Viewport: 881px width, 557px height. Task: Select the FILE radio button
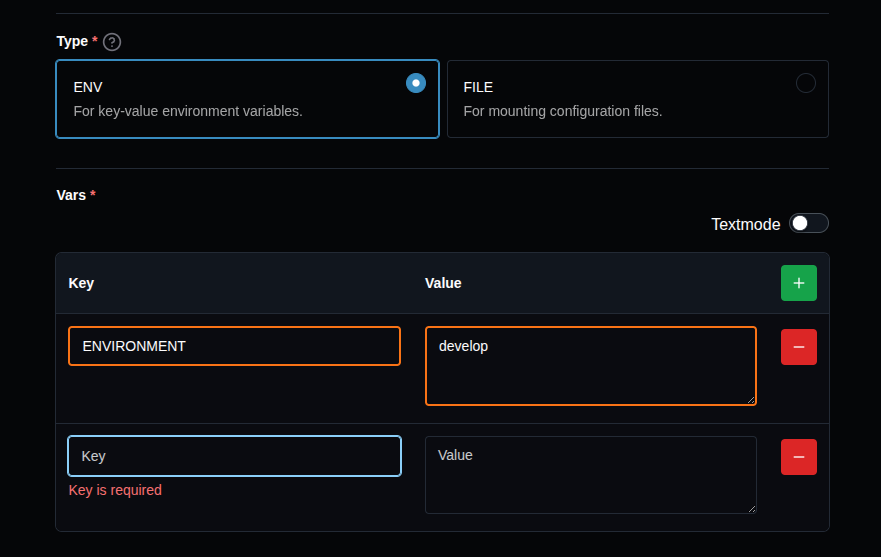pyautogui.click(x=805, y=83)
